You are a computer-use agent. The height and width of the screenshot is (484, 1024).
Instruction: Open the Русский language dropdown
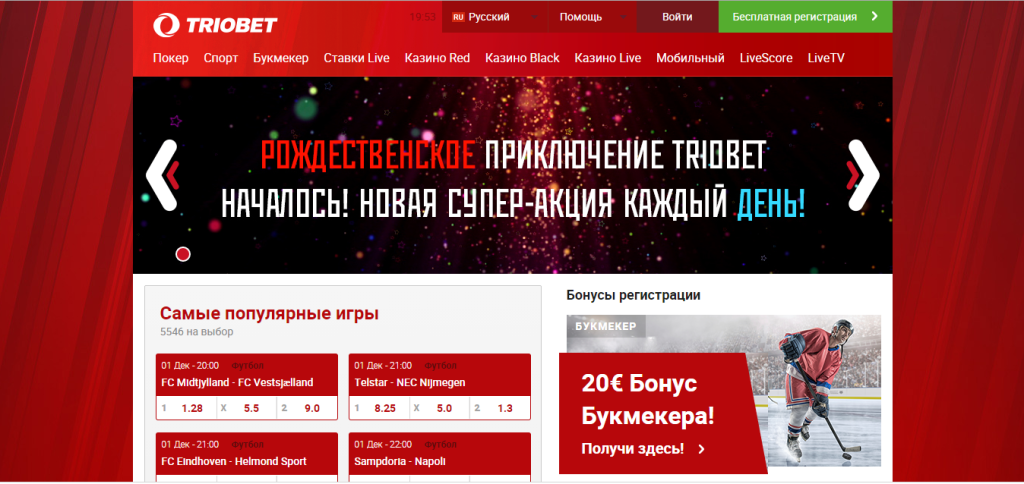click(x=494, y=17)
